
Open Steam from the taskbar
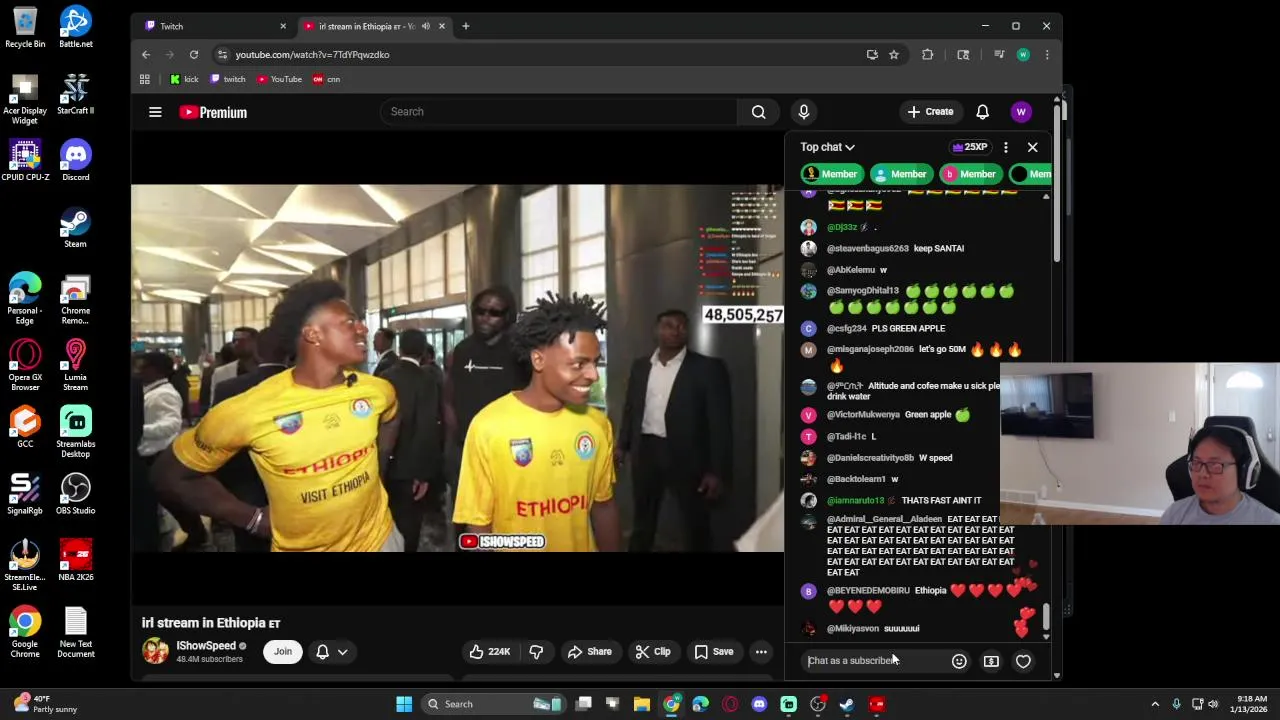[x=847, y=704]
